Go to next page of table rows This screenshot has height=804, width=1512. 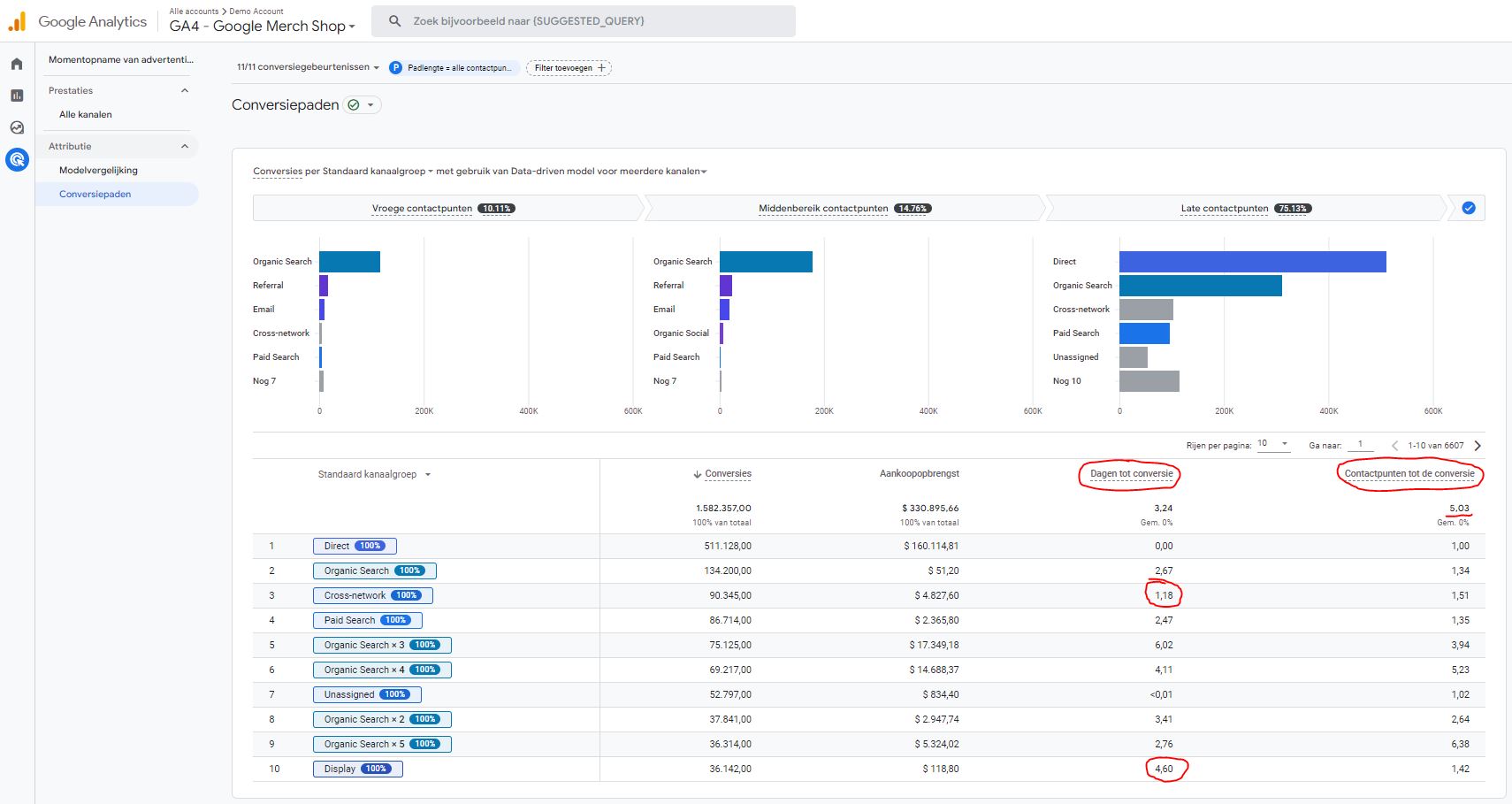point(1478,446)
